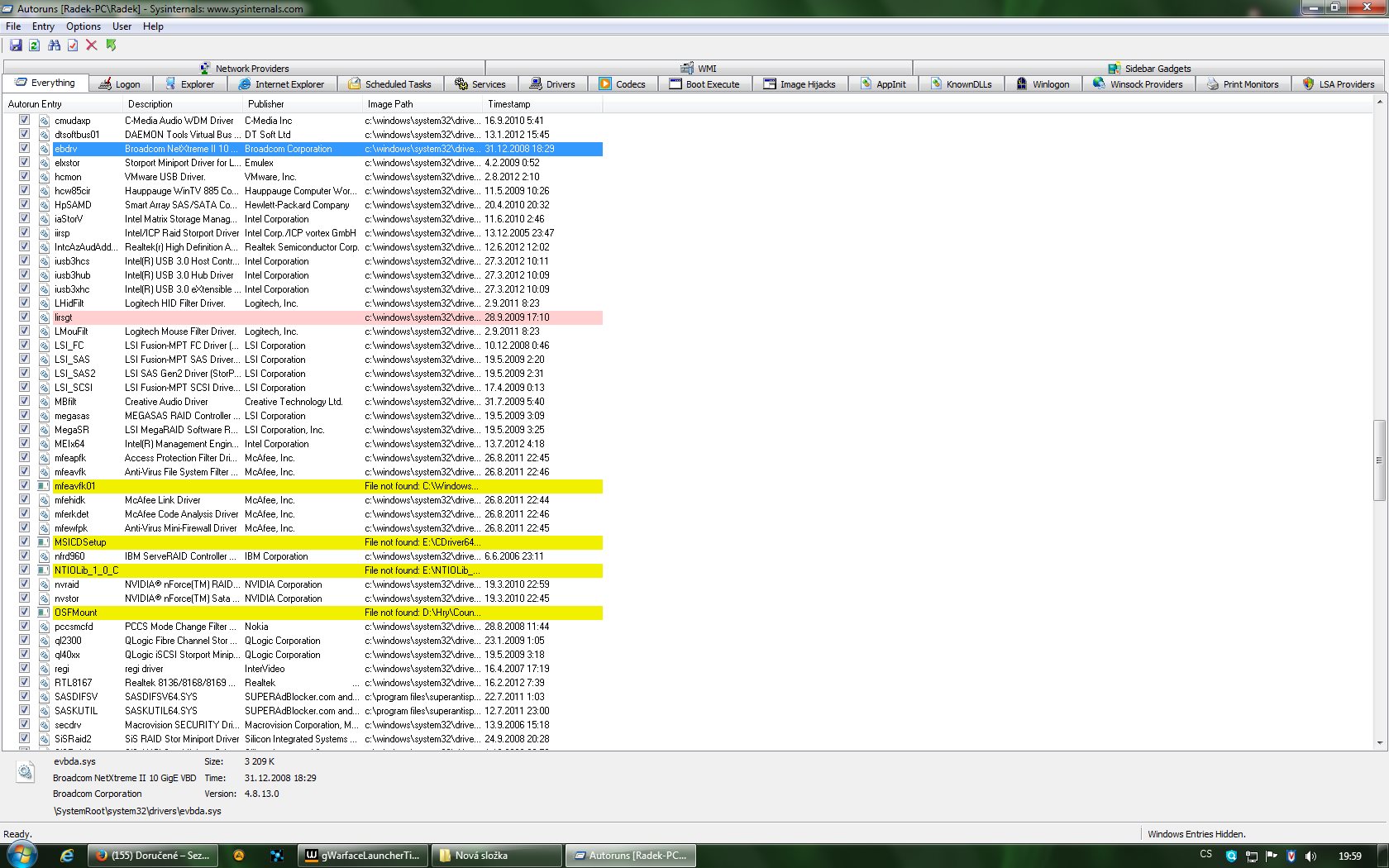Uncheck the elxstor entry checkbox
Screen dimensions: 1389x868
pos(24,162)
